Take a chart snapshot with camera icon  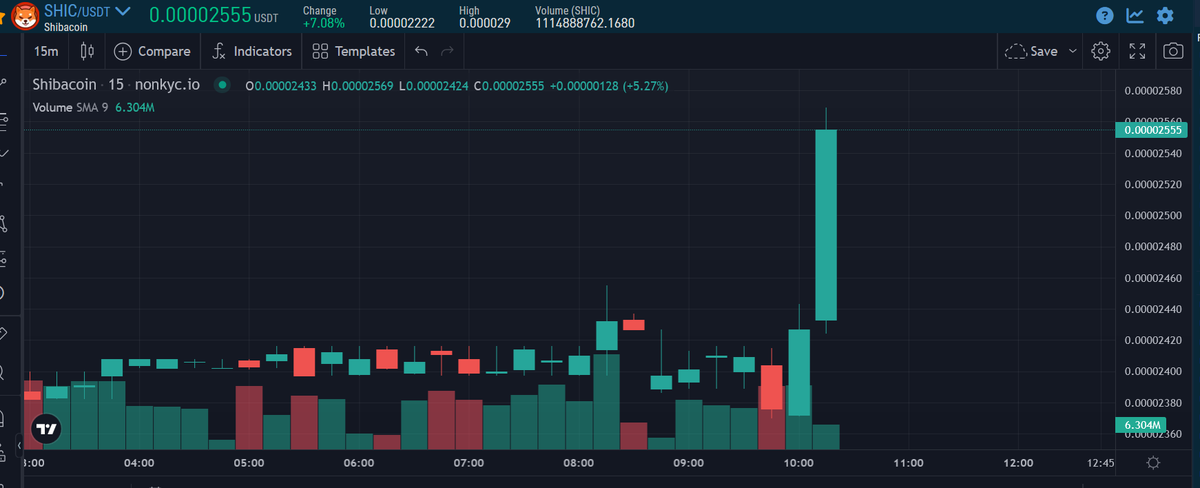point(1172,51)
